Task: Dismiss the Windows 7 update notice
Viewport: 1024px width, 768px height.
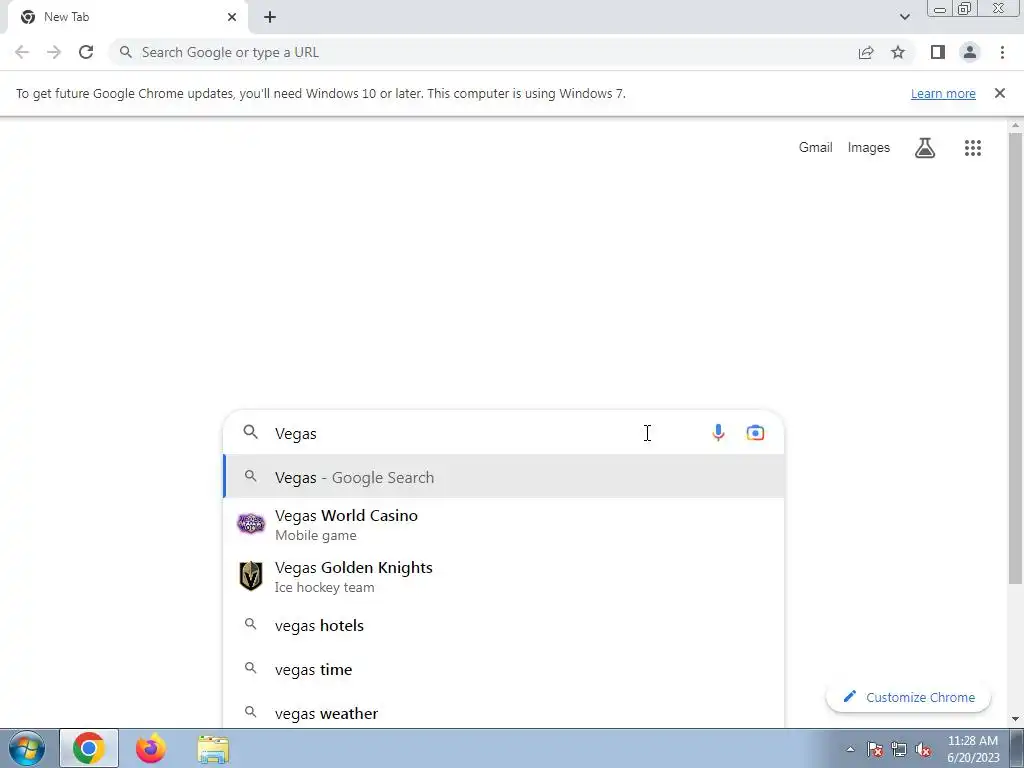Action: (x=999, y=93)
